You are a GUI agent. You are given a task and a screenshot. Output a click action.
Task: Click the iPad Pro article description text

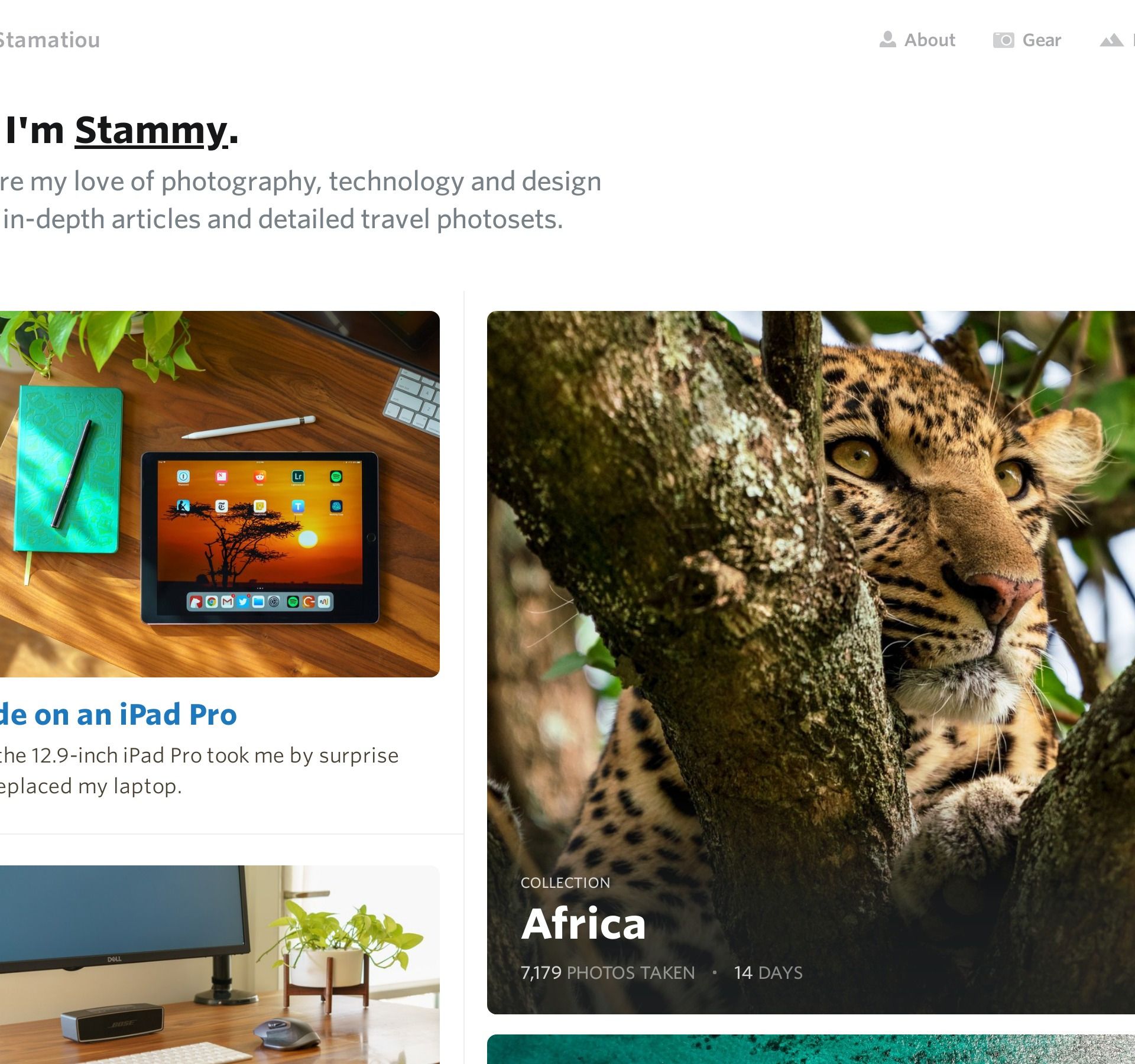coord(199,771)
